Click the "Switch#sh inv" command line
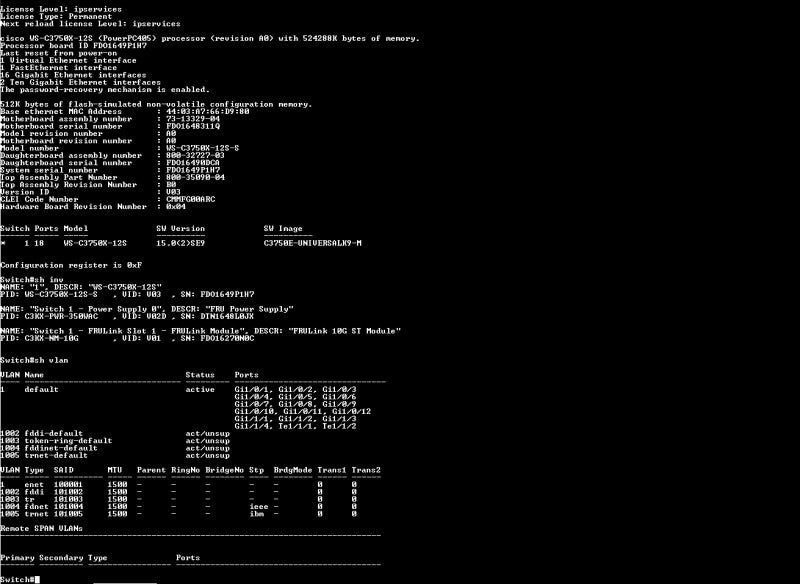This screenshot has height=584, width=800. 32,280
